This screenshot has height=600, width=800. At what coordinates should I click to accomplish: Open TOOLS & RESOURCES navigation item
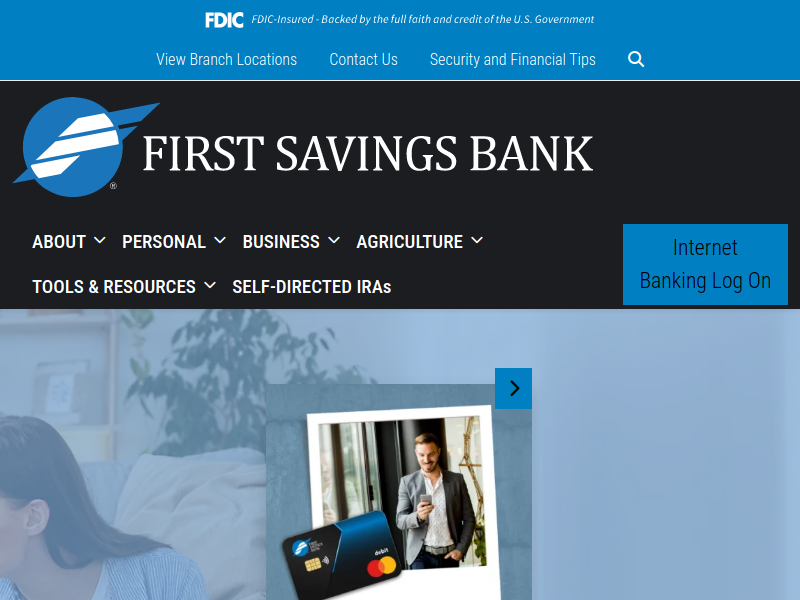[x=114, y=287]
